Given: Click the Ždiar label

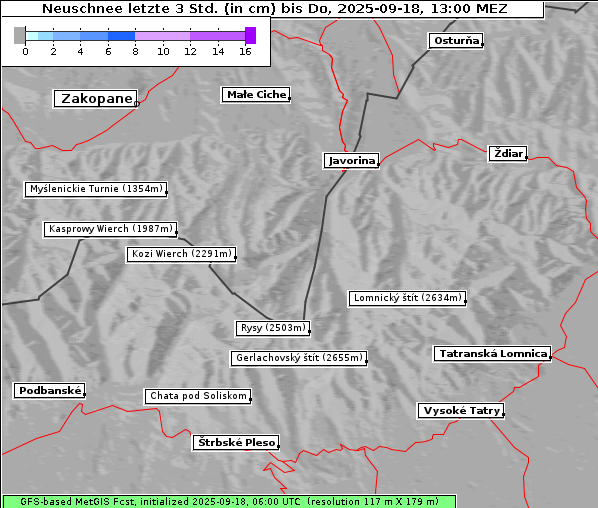Looking at the screenshot, I should [508, 154].
